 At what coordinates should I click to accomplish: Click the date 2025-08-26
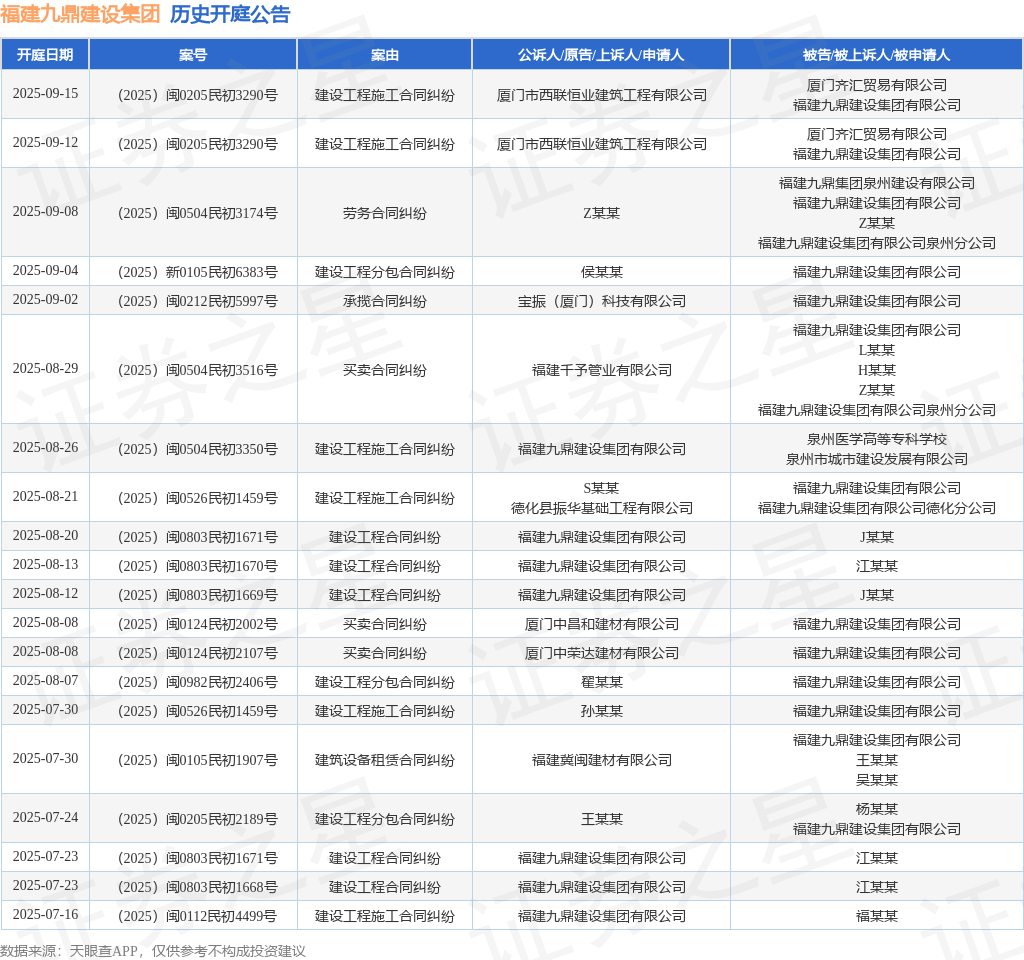click(x=45, y=447)
